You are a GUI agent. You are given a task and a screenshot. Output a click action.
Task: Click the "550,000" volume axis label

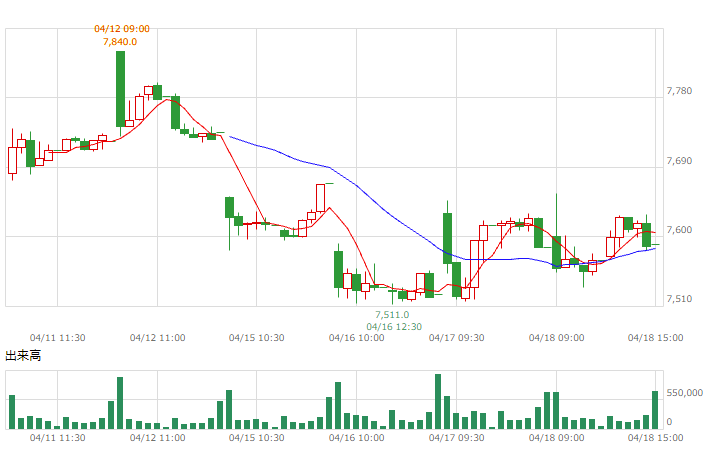point(684,393)
